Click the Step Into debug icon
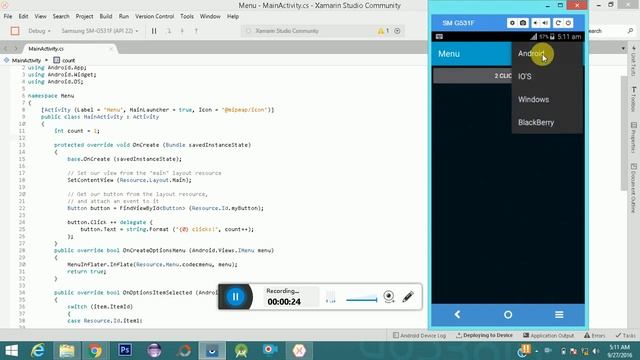Viewport: 640px width, 360px height. point(182,31)
